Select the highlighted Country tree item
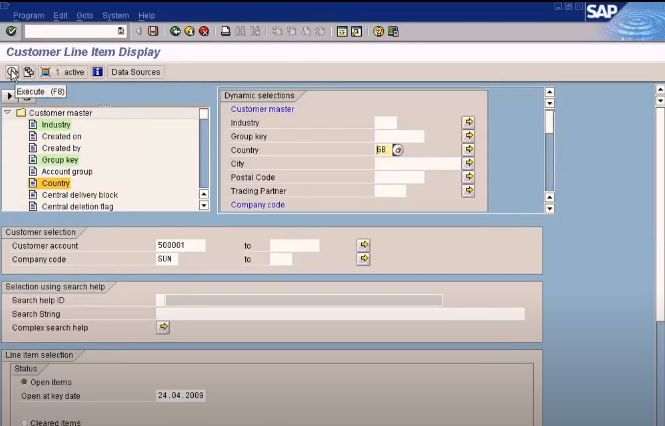The height and width of the screenshot is (426, 665). click(56, 183)
